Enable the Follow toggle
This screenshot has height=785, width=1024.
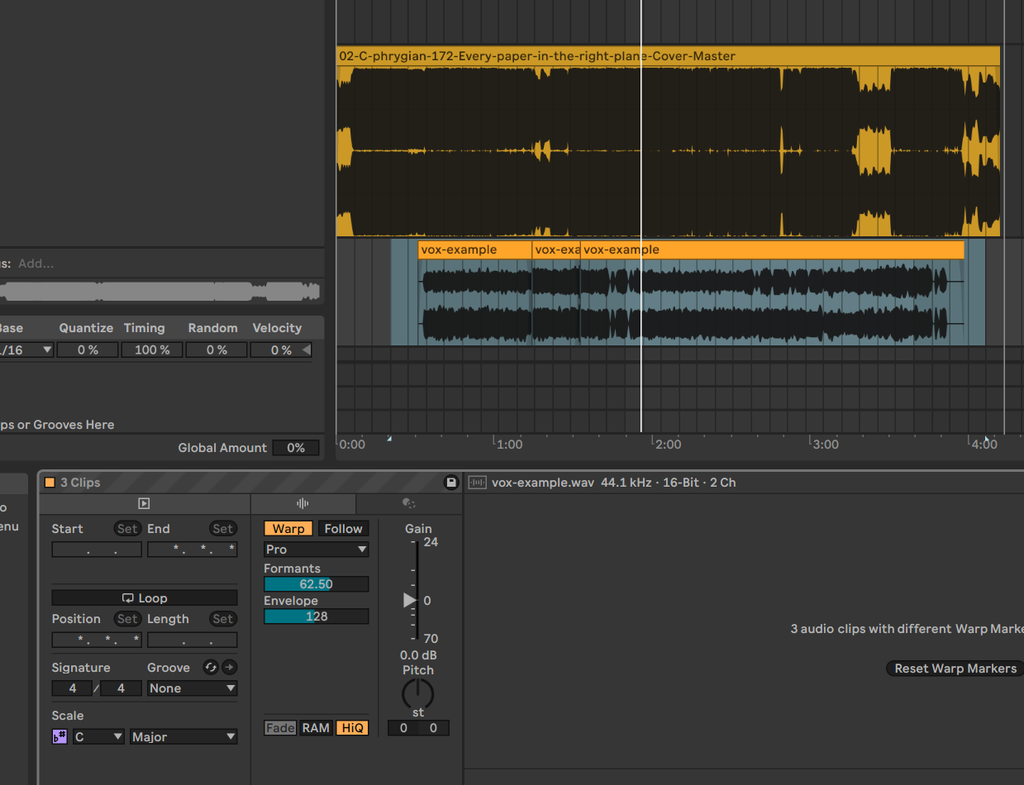click(x=344, y=528)
